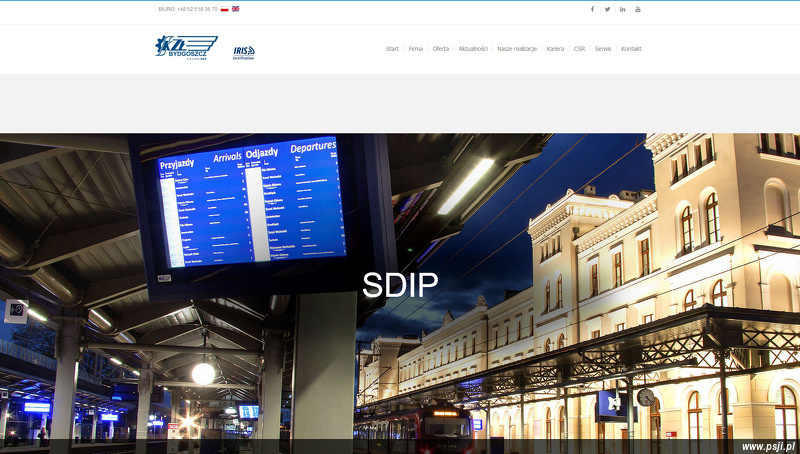Open the LinkedIn social icon
Viewport: 800px width, 454px height.
click(622, 9)
